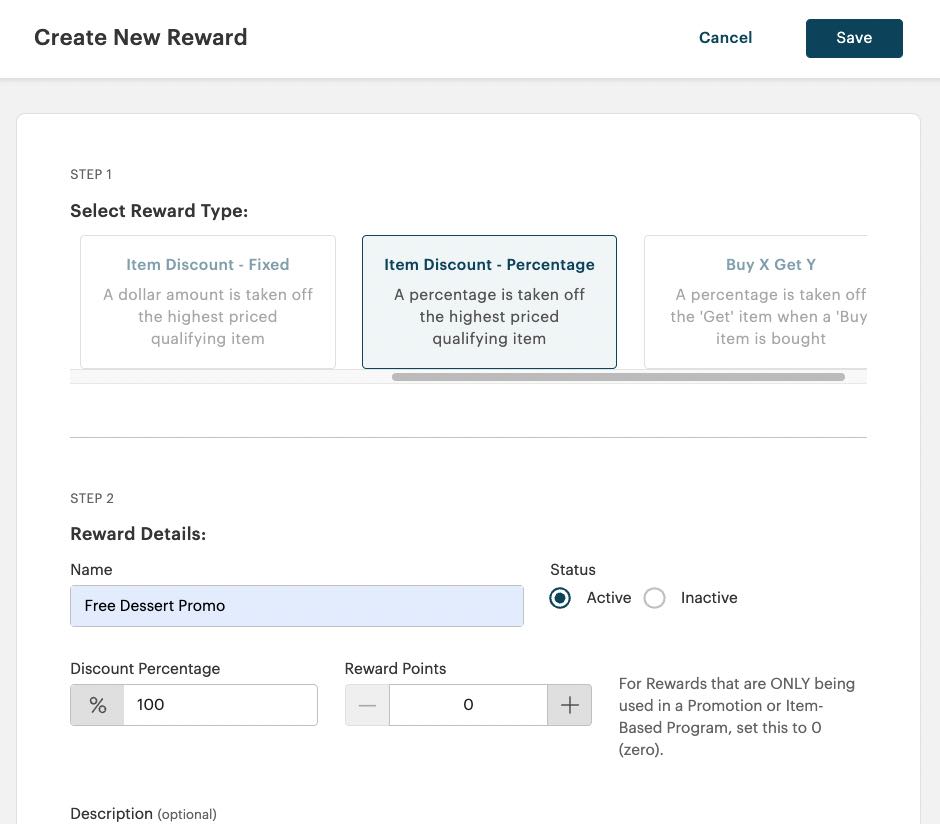Click the Reward Points value field

pyautogui.click(x=468, y=704)
